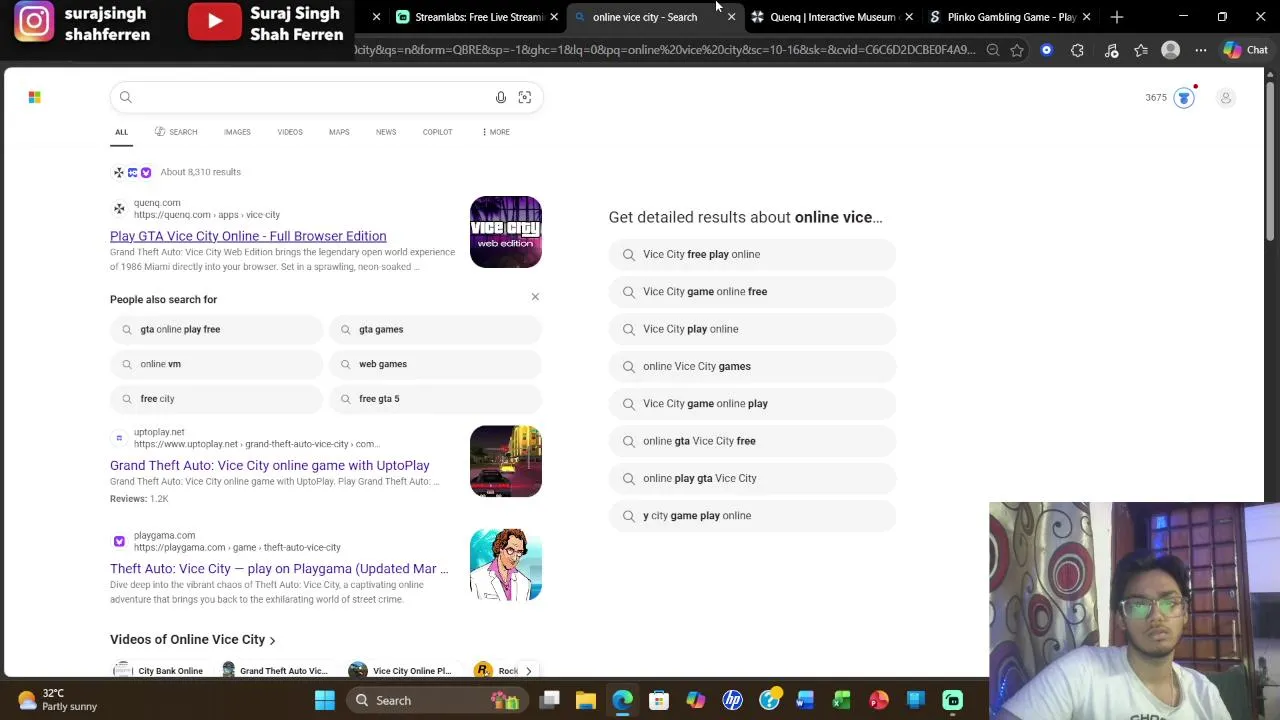Click next arrow in video source carousel
The height and width of the screenshot is (720, 1280).
(528, 671)
